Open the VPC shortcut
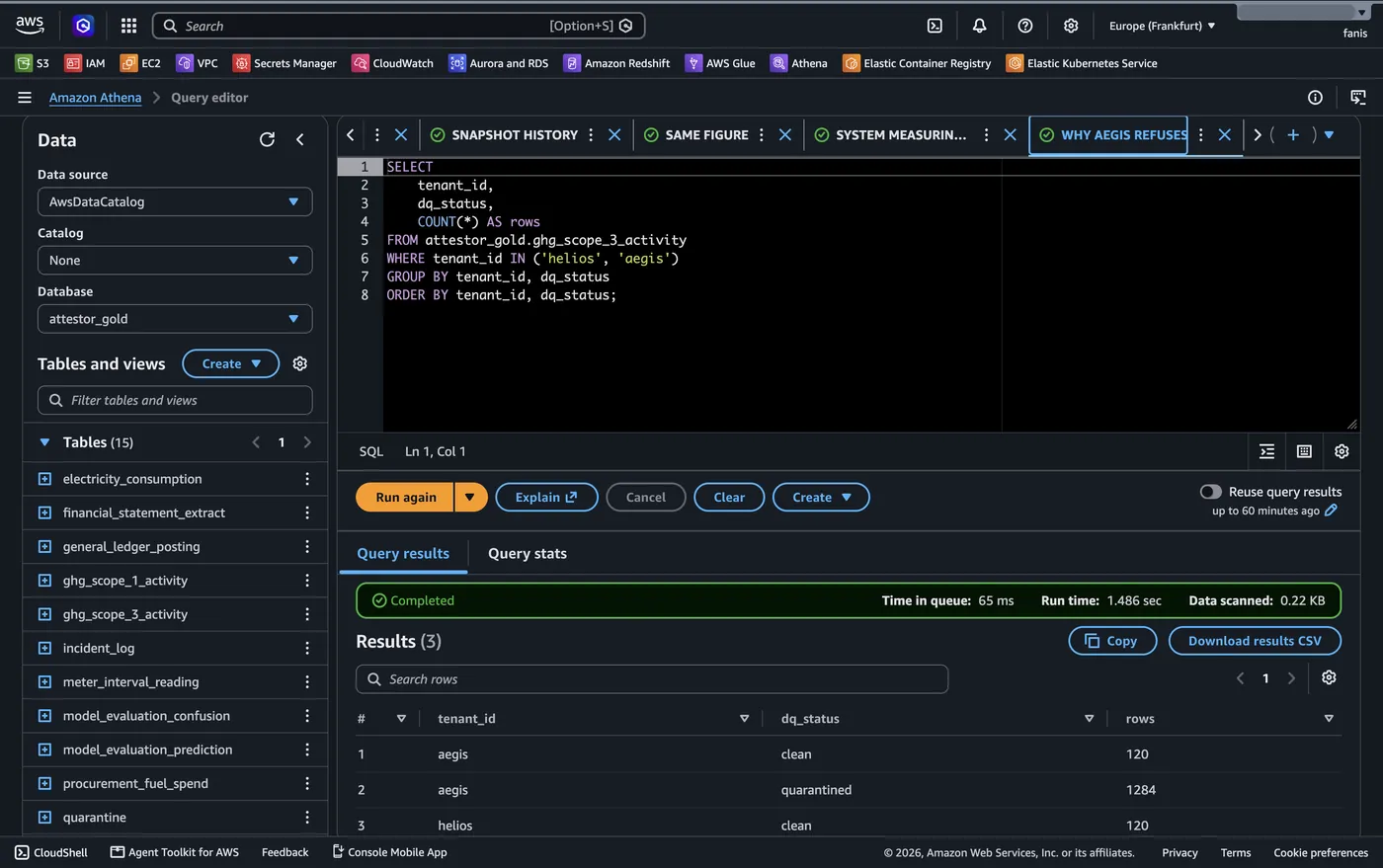The width and height of the screenshot is (1383, 868). point(197,63)
